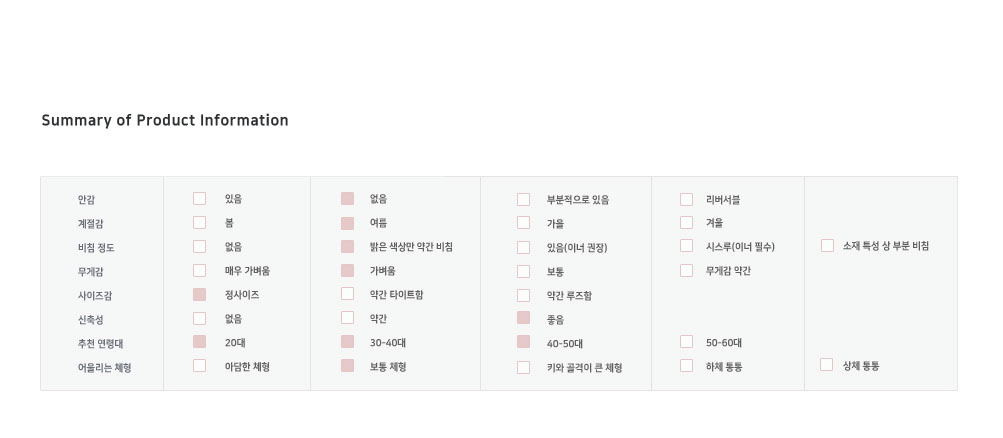Viewport: 1003px width, 438px height.
Task: Check 소재 특성 상 부분 비침 box
Action: [827, 246]
